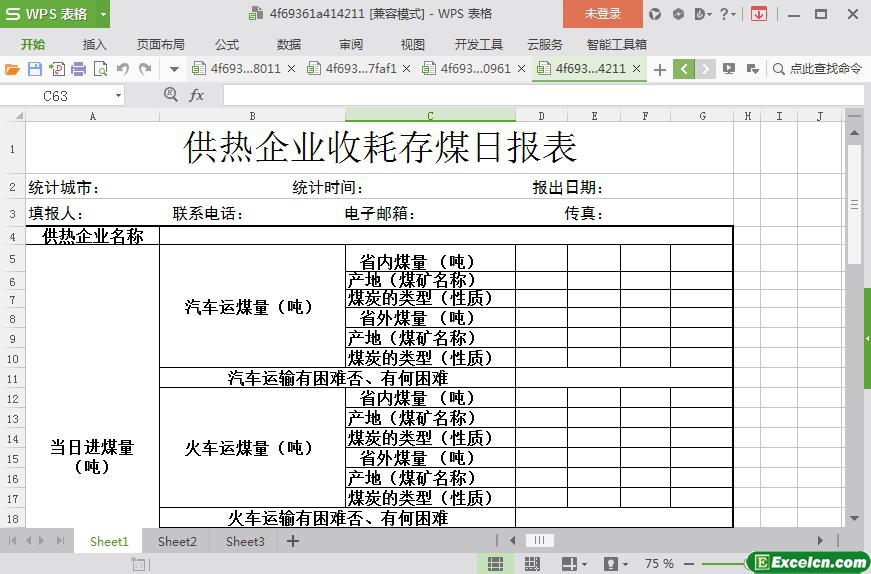The height and width of the screenshot is (574, 871).
Task: Open the Name Box dropdown arrow
Action: [x=118, y=96]
